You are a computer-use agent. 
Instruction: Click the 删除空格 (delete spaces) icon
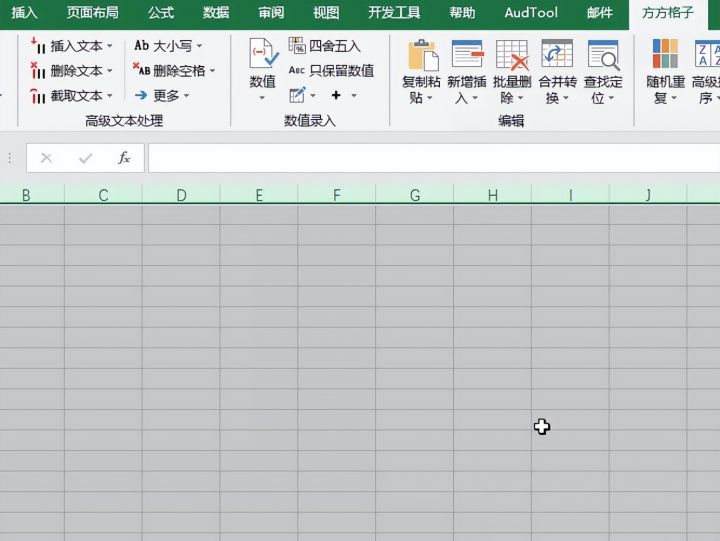coord(141,70)
